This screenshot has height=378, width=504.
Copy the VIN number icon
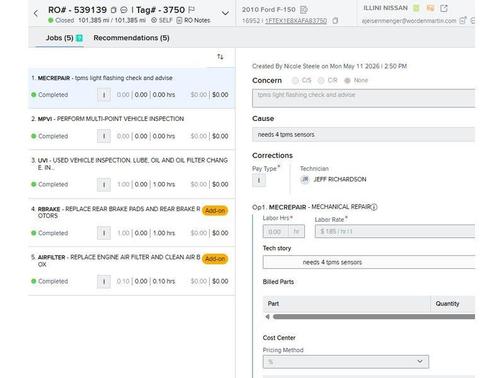click(x=335, y=21)
